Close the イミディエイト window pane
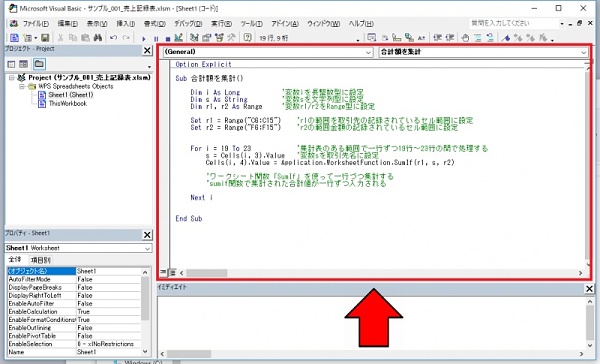The image size is (600, 364). click(589, 289)
